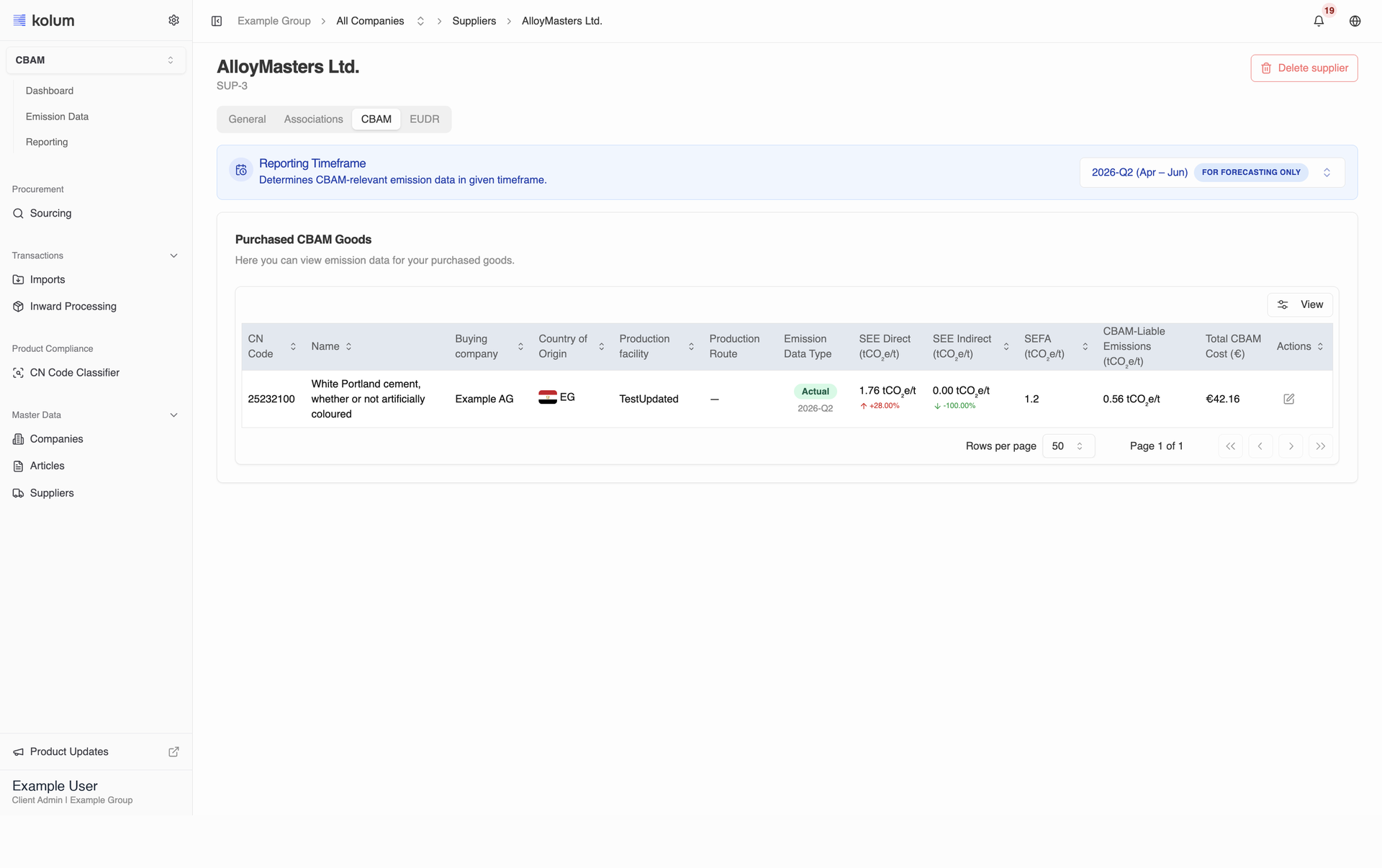Image resolution: width=1382 pixels, height=868 pixels.
Task: Sort table by CN Code column
Action: point(293,346)
